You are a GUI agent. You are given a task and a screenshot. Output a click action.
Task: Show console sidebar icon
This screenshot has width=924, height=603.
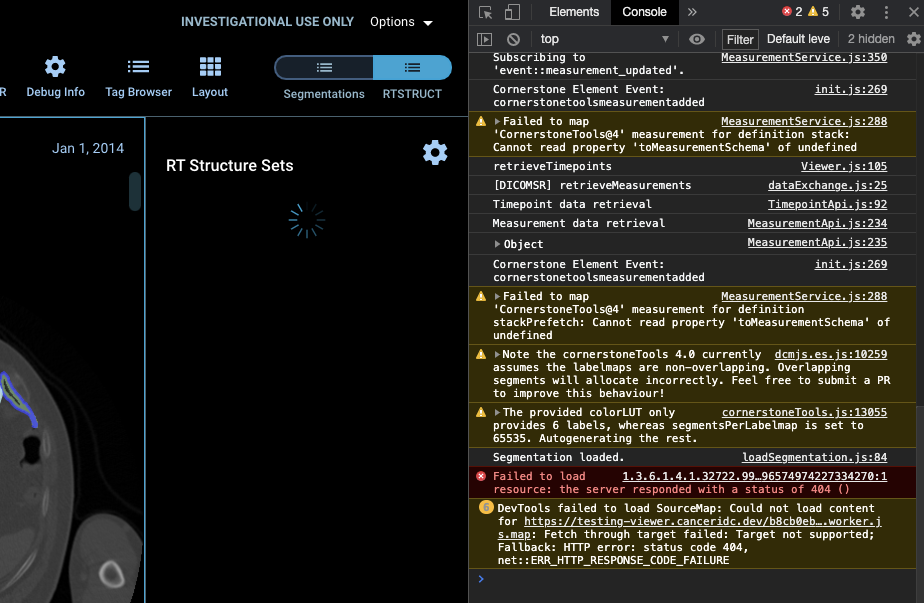tap(484, 39)
